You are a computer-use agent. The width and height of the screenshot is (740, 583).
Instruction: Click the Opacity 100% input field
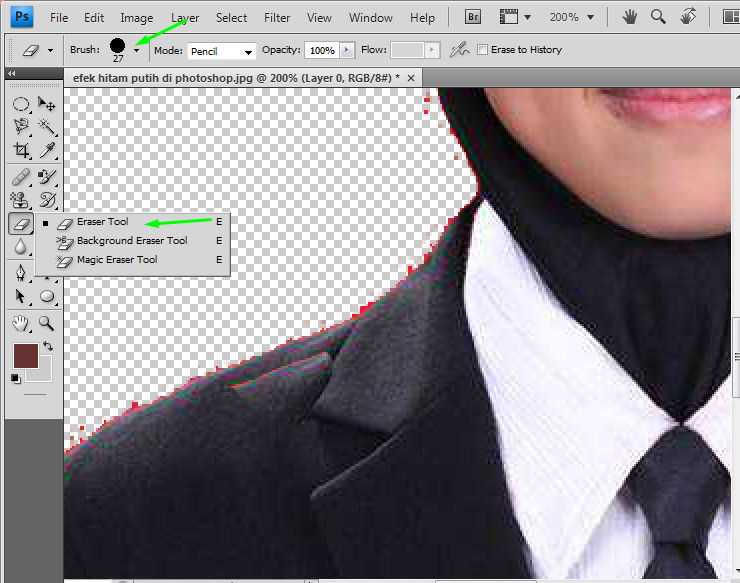pos(322,50)
